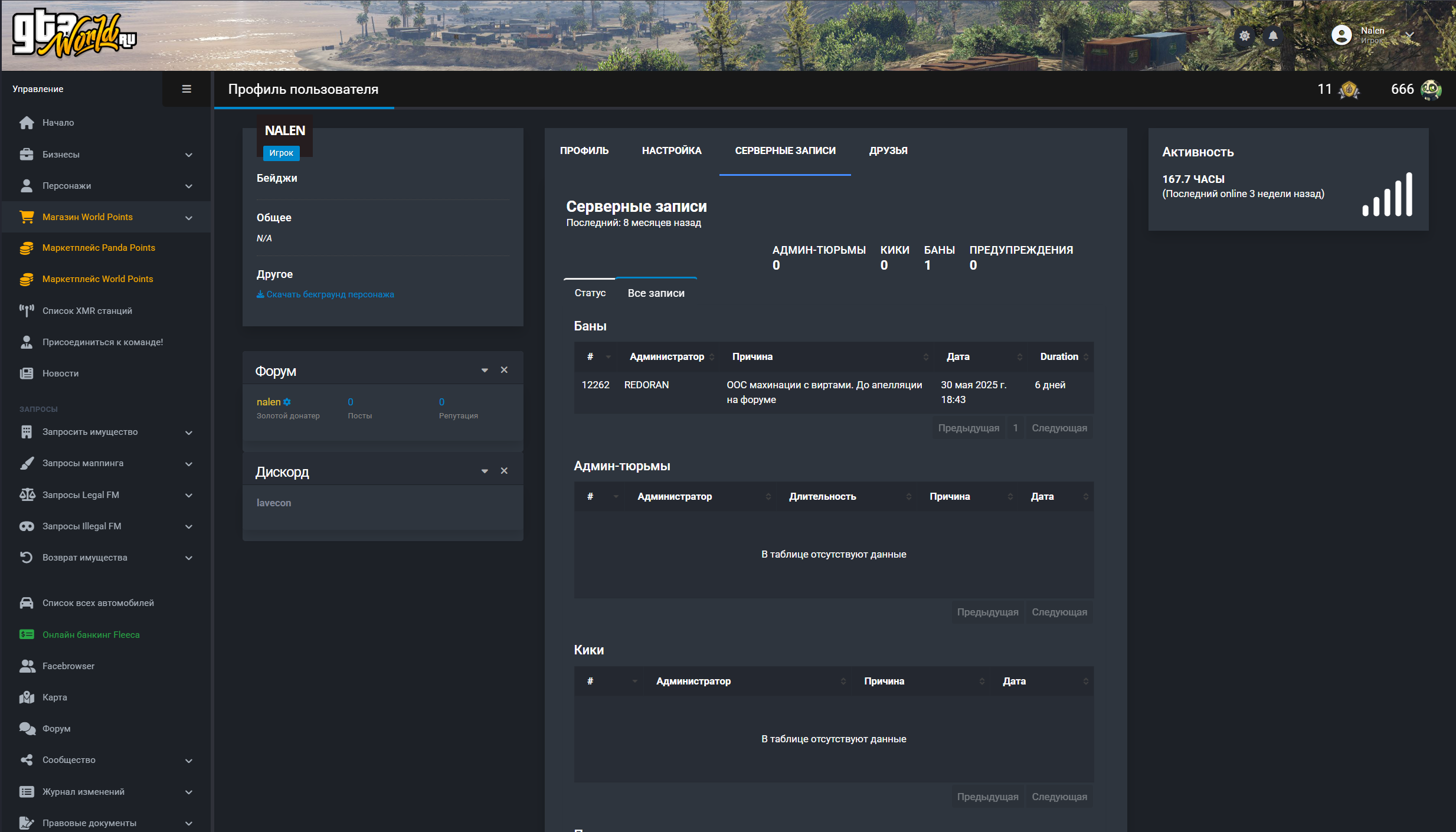Screen dimensions: 1456x832
Task: Switch to the ДРУЗЬЯ tab
Action: pyautogui.click(x=888, y=150)
